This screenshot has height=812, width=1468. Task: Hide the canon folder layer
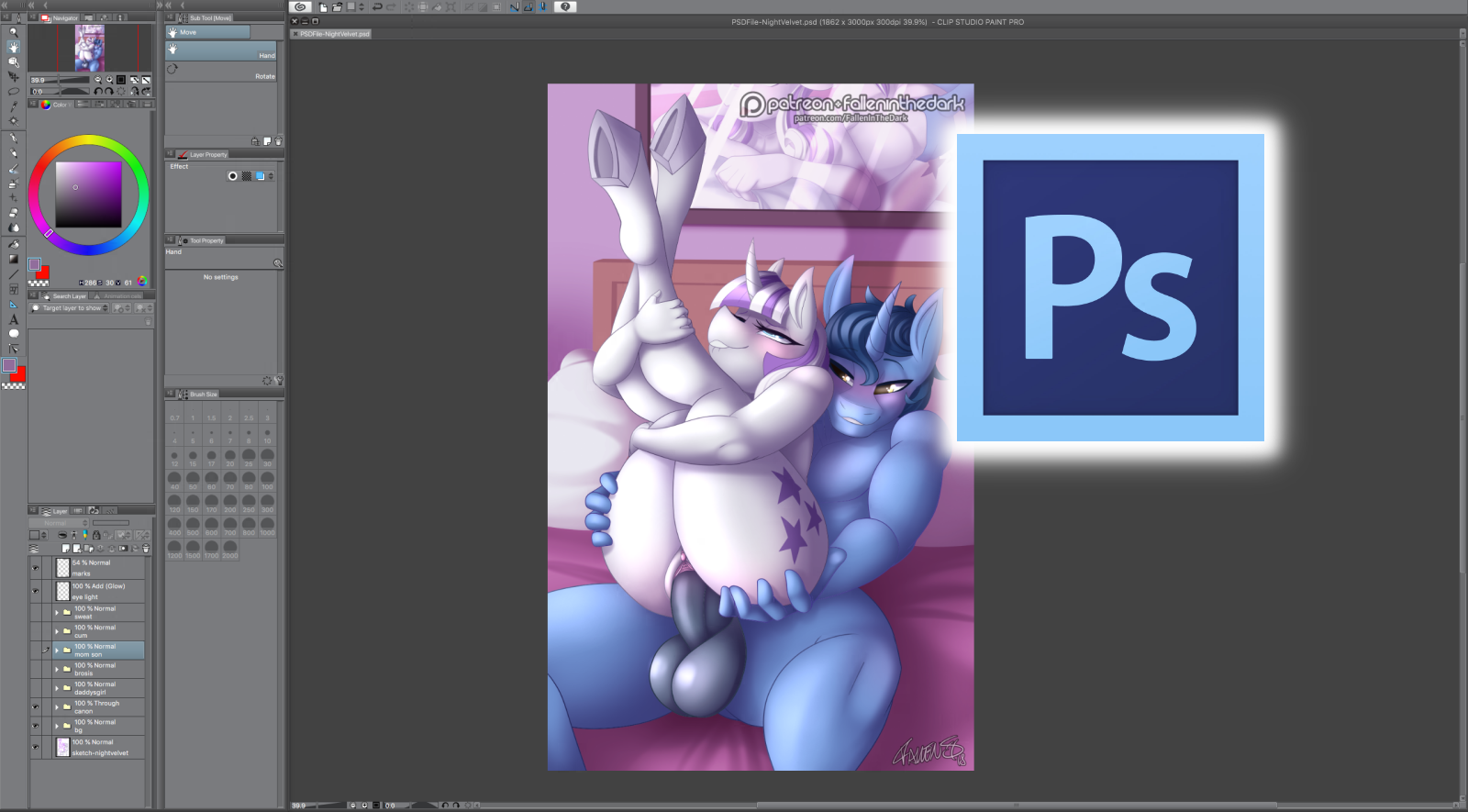tap(36, 706)
